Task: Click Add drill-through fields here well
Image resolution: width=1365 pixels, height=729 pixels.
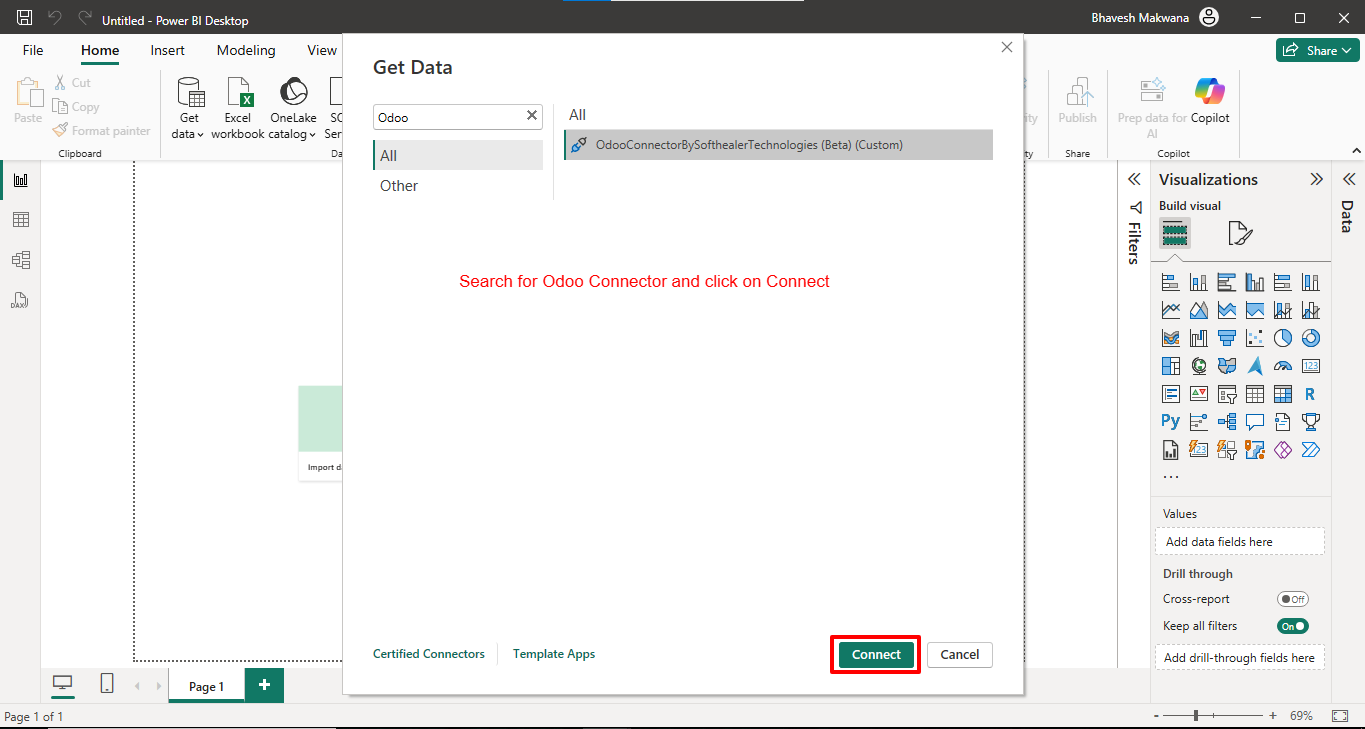Action: pos(1240,658)
